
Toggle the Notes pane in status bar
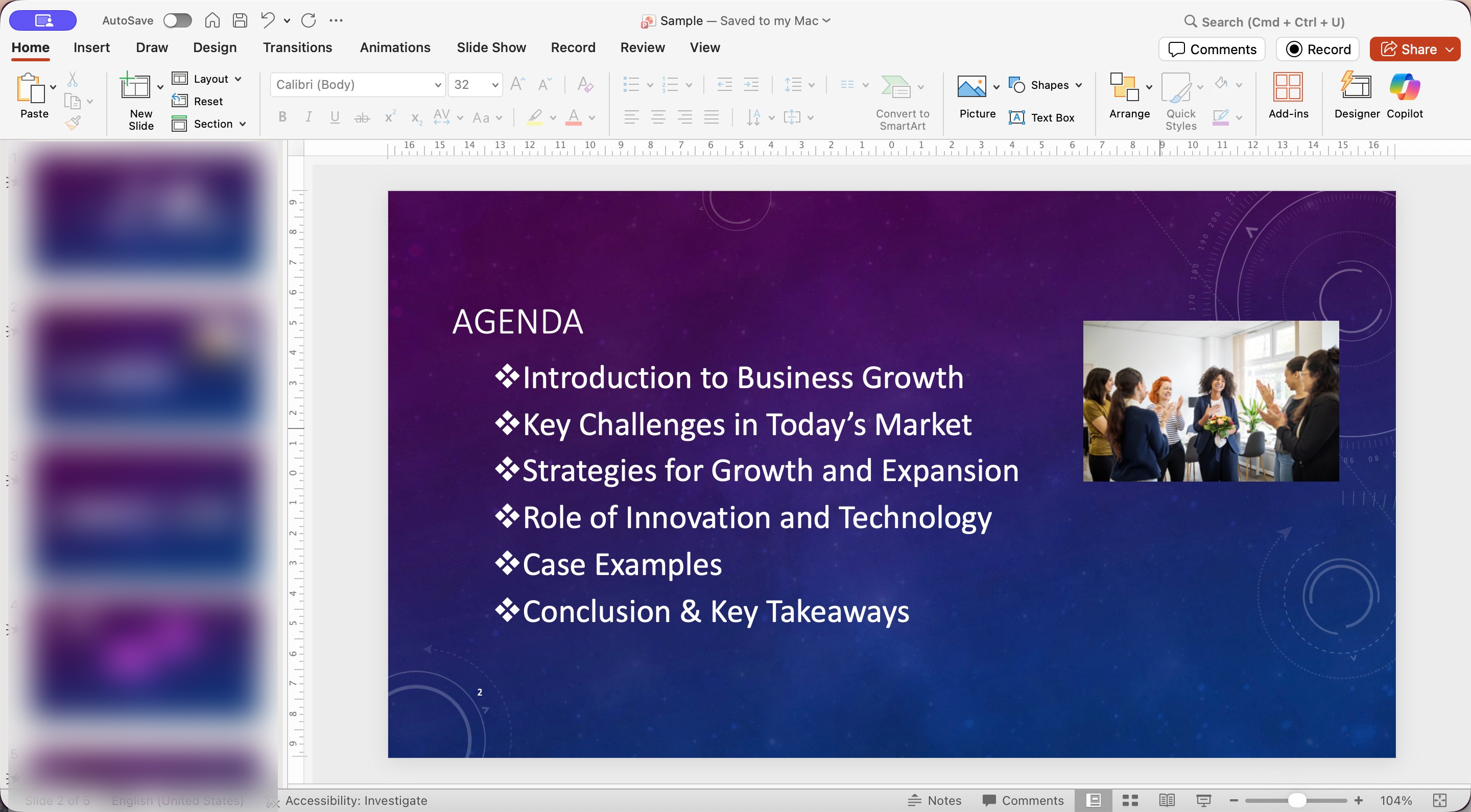pyautogui.click(x=935, y=800)
